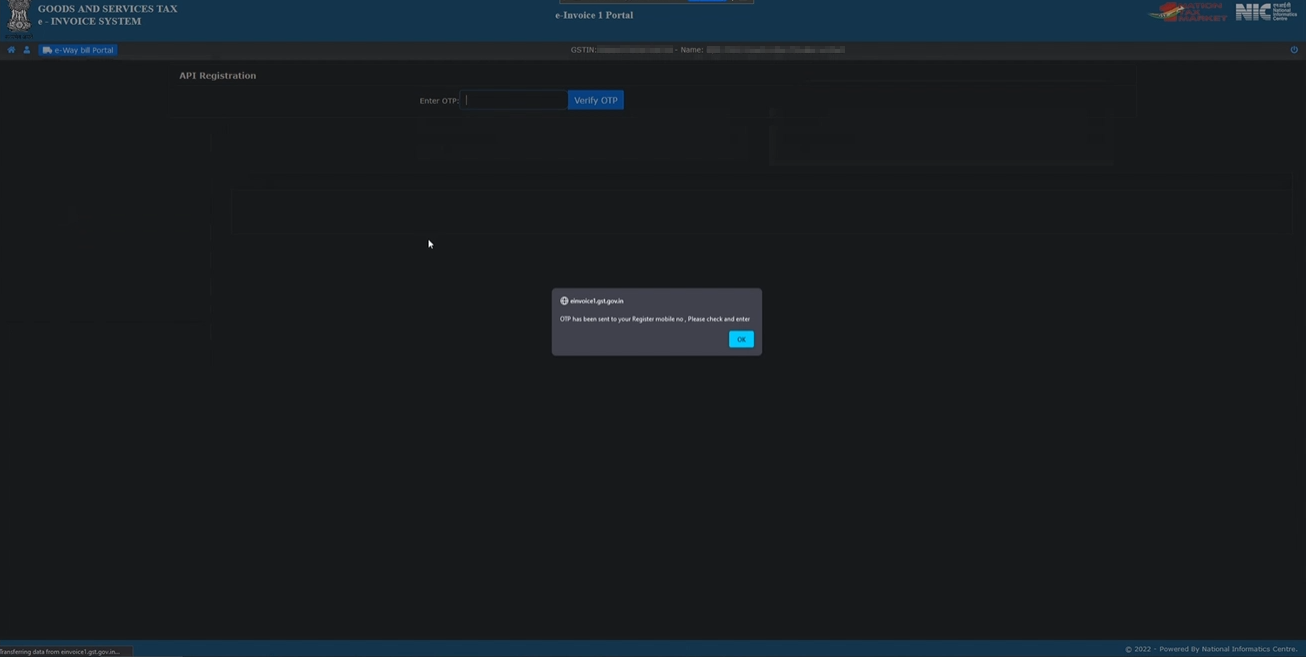Screen dimensions: 1306x657
Task: Click the OTP sent message in the dialog
Action: [655, 318]
